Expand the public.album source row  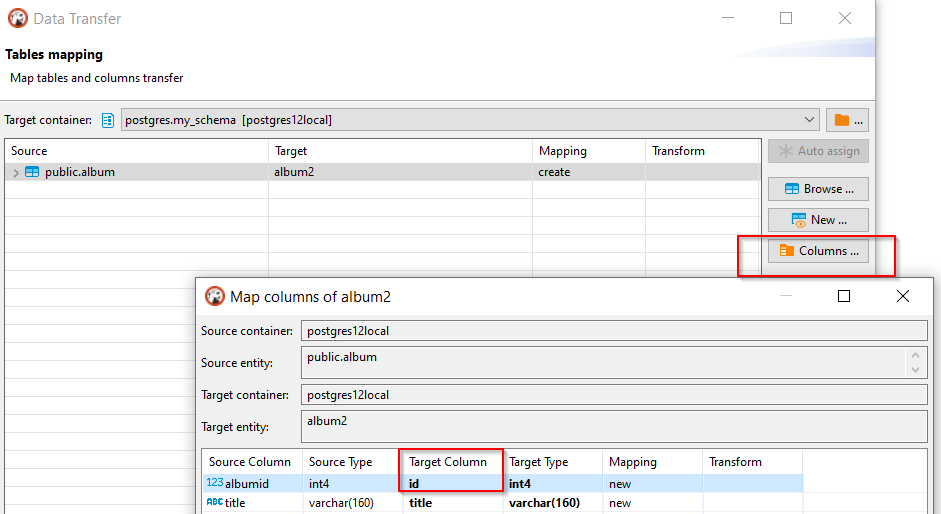16,173
